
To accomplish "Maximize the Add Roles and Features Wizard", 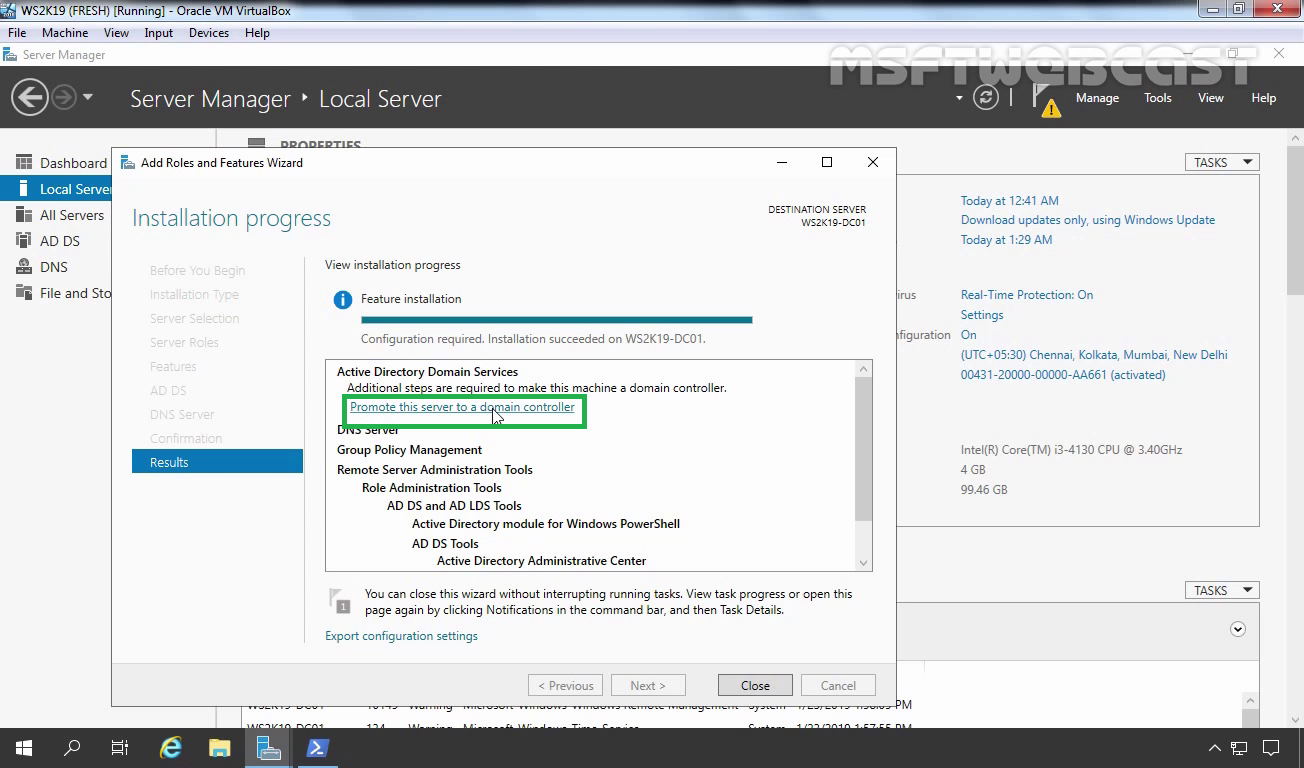I will (827, 162).
